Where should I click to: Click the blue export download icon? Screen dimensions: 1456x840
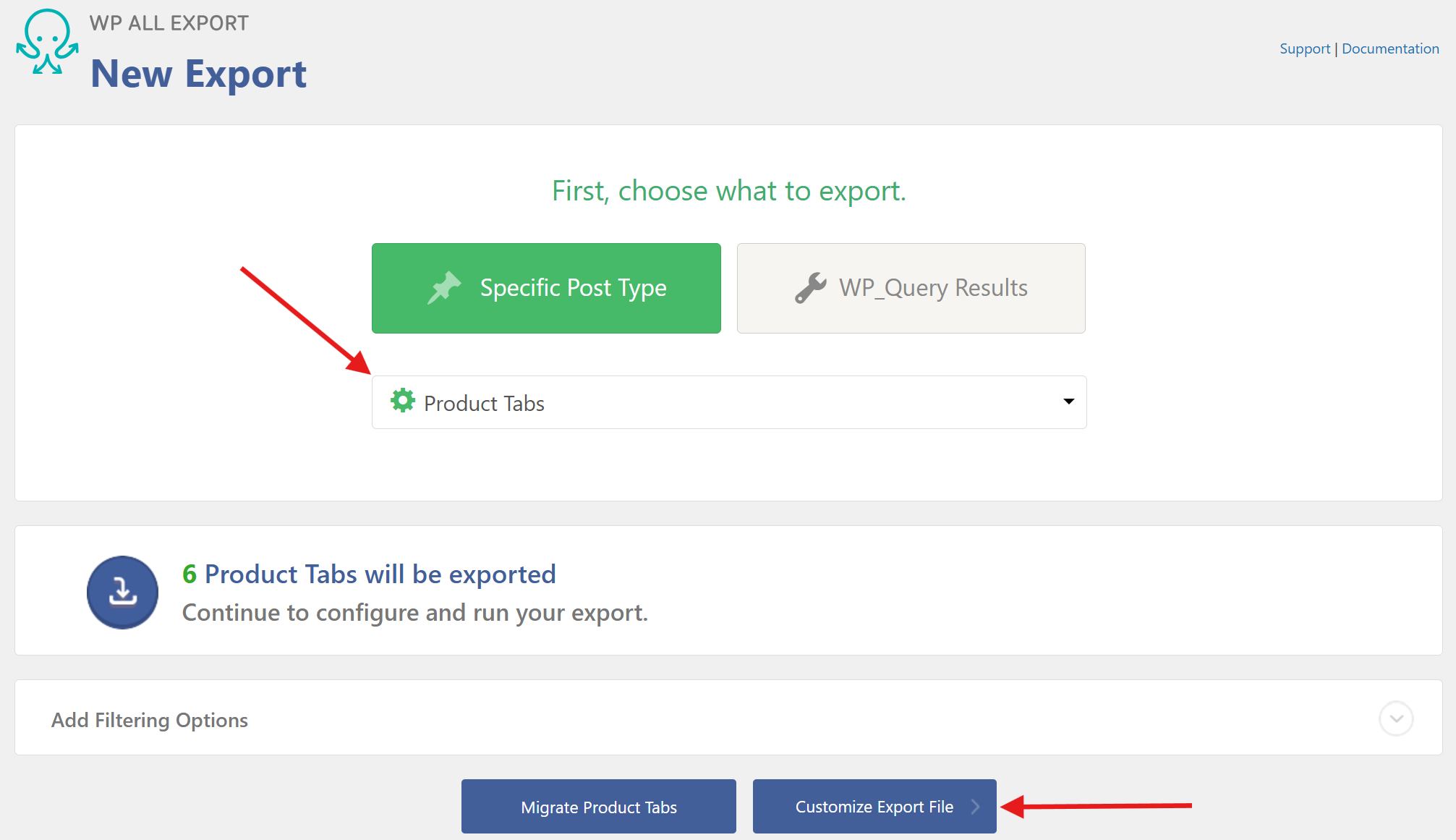point(122,592)
